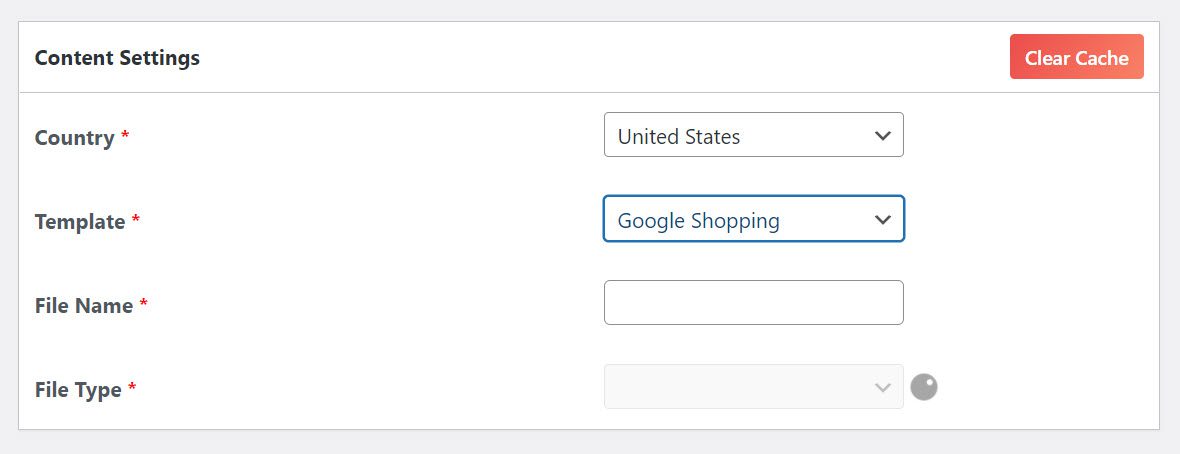Click the Clear Cache button
The image size is (1180, 454).
tap(1076, 56)
